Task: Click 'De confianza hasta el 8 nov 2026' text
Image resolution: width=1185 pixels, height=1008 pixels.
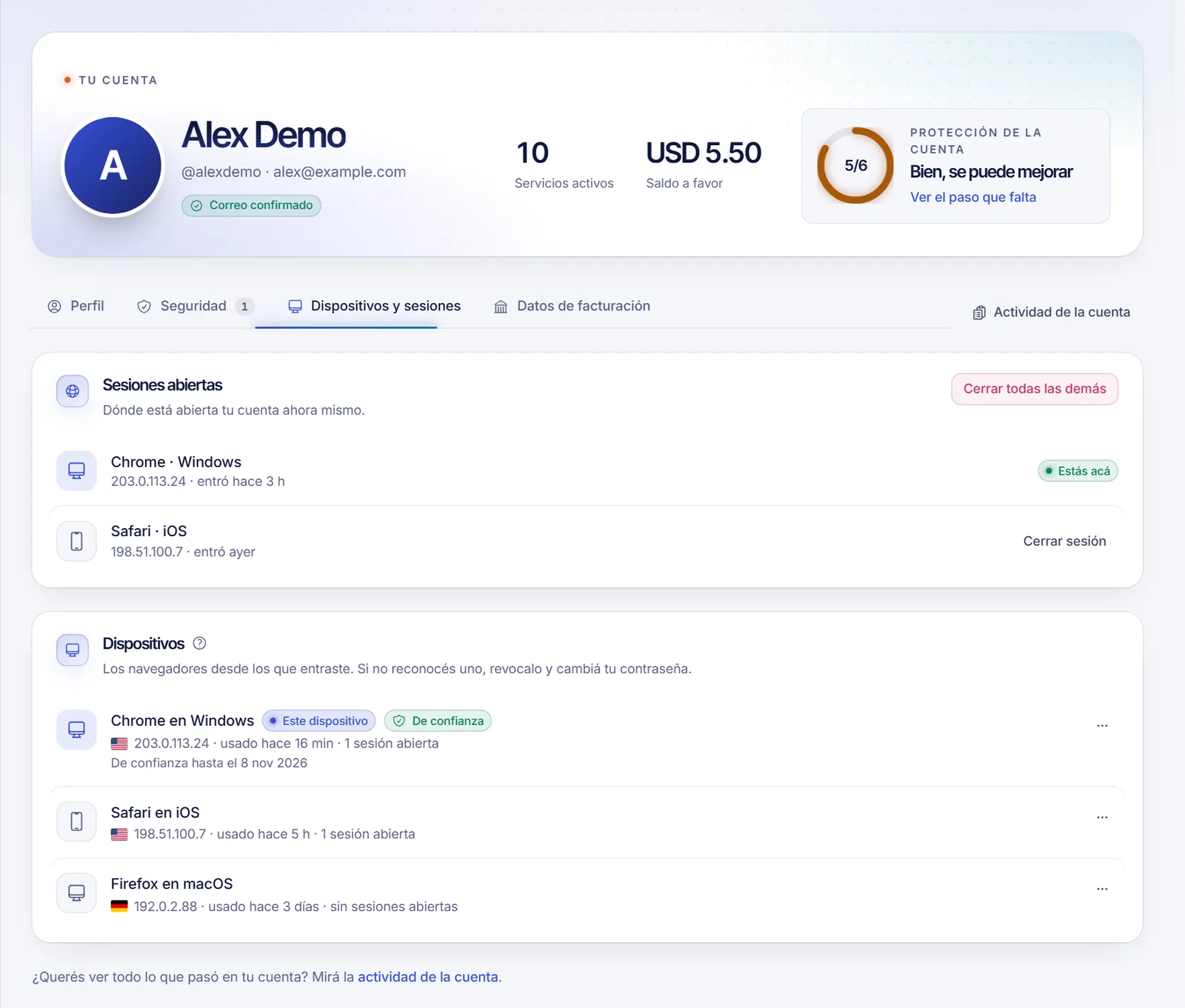Action: [x=209, y=763]
